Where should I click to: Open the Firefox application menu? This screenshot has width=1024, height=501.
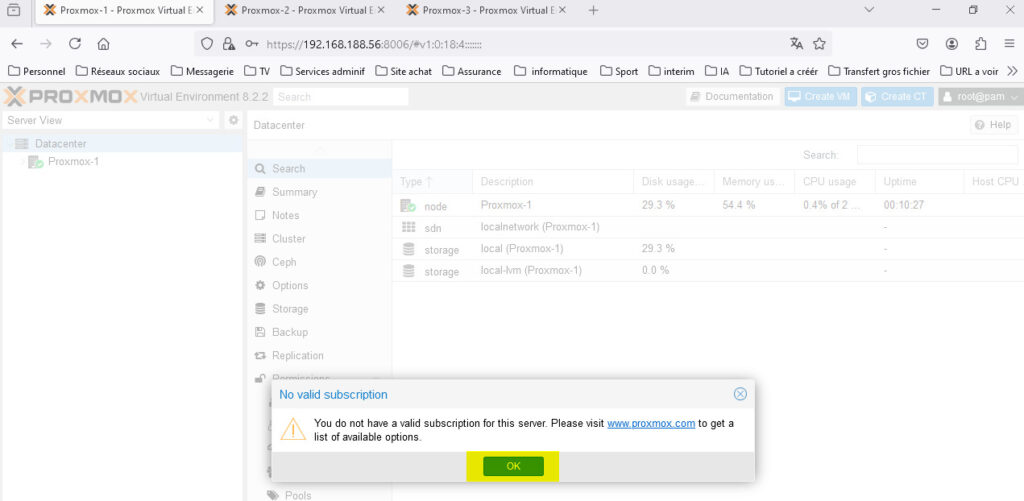[1009, 44]
